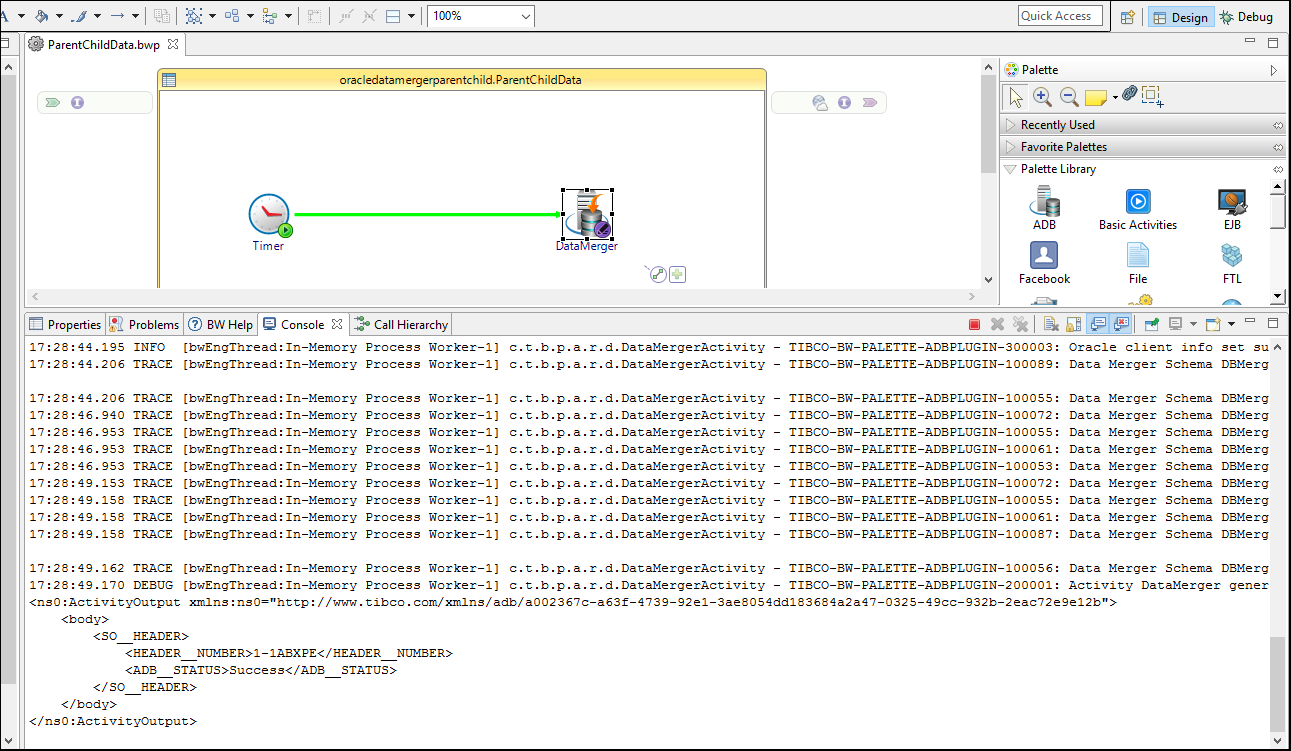This screenshot has width=1291, height=751.
Task: Toggle Scroll Lock in the Console
Action: [x=1073, y=324]
